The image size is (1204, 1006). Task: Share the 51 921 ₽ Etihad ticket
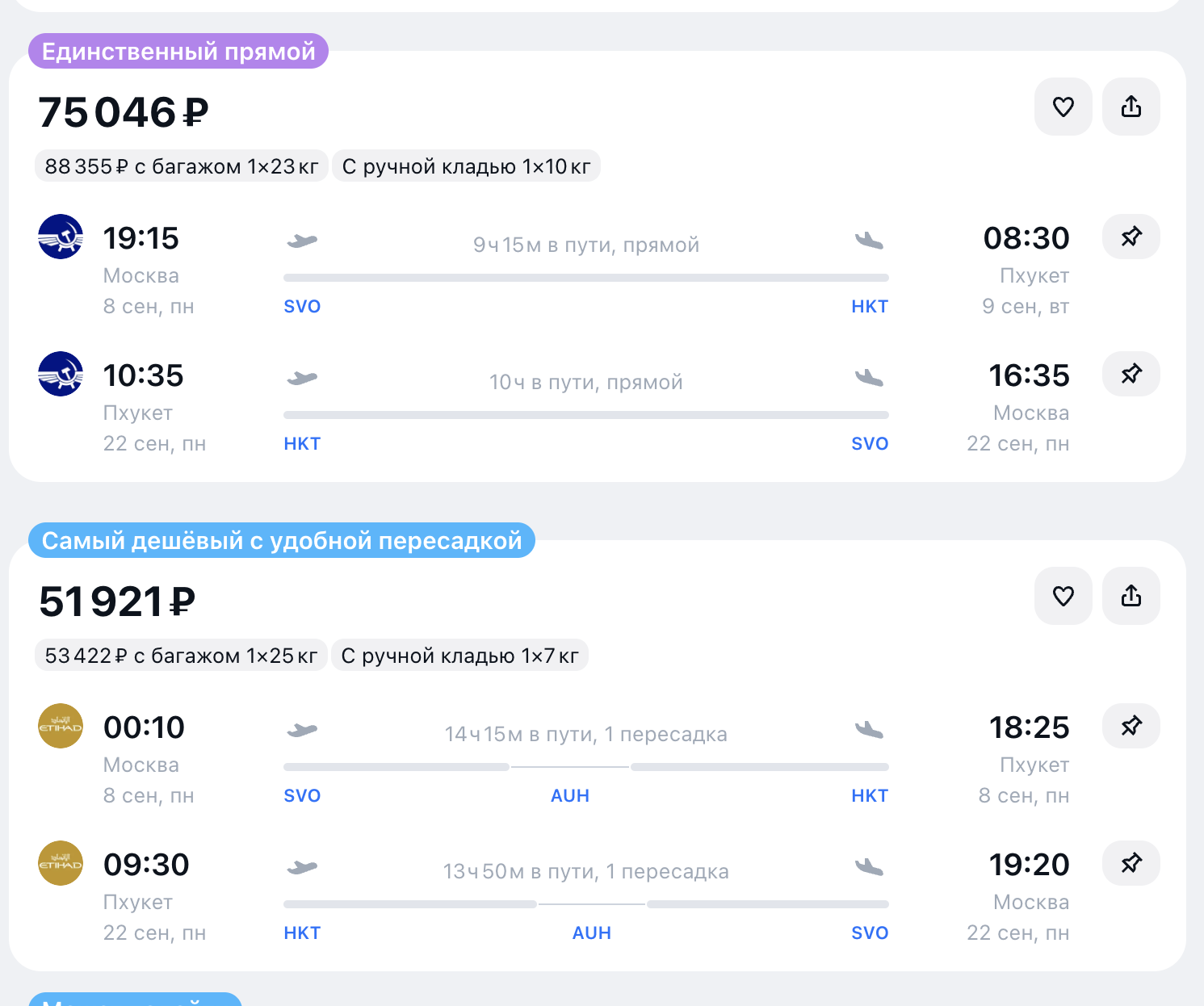pos(1131,596)
